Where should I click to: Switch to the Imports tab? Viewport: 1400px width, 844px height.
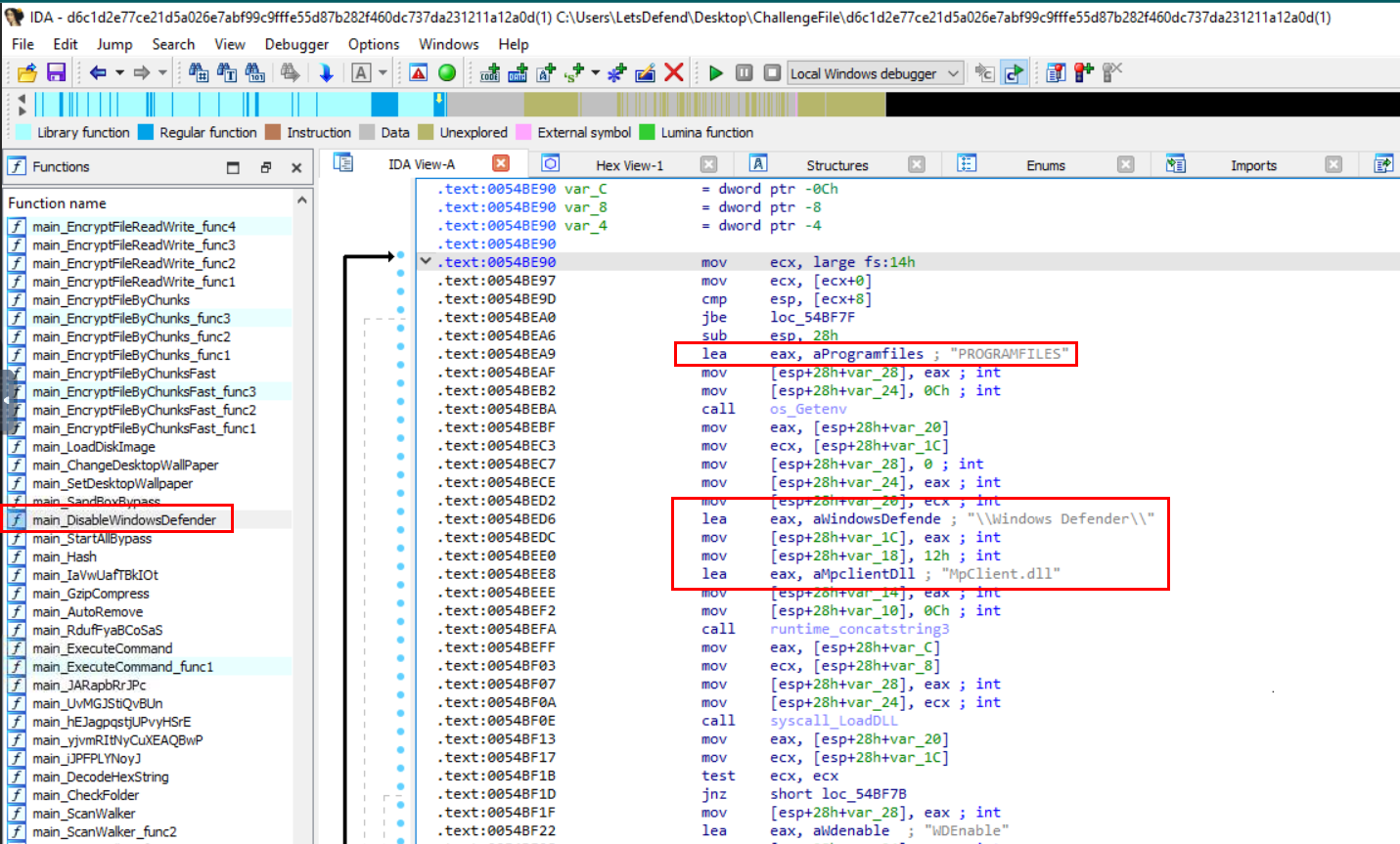point(1252,165)
